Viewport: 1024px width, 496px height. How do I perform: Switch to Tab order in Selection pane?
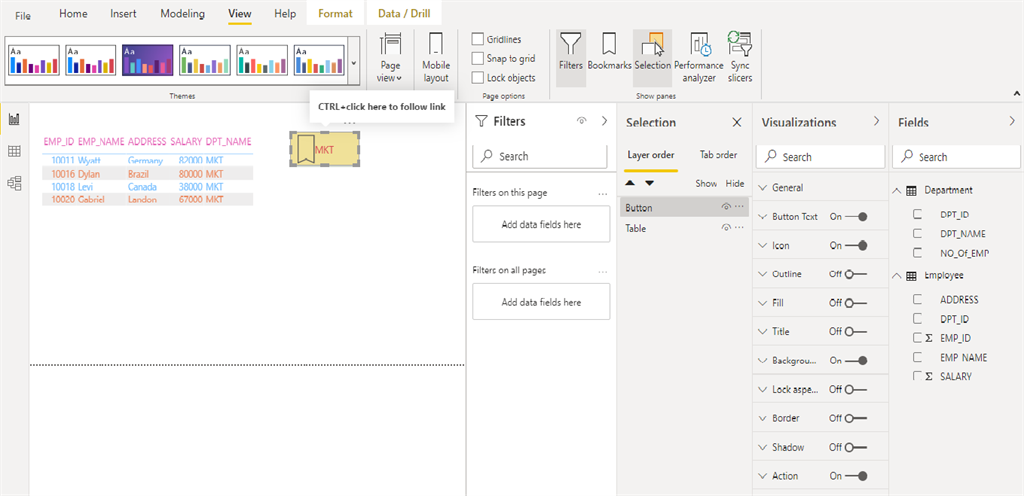(x=718, y=155)
